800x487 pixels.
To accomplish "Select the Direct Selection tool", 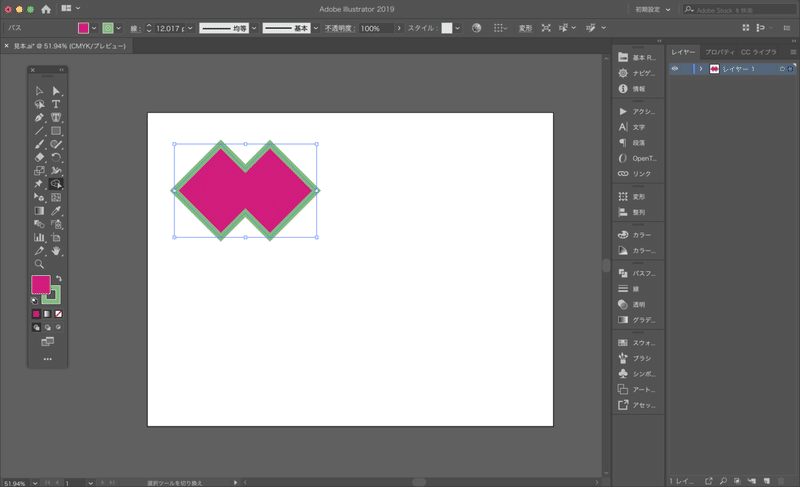I will click(x=56, y=91).
